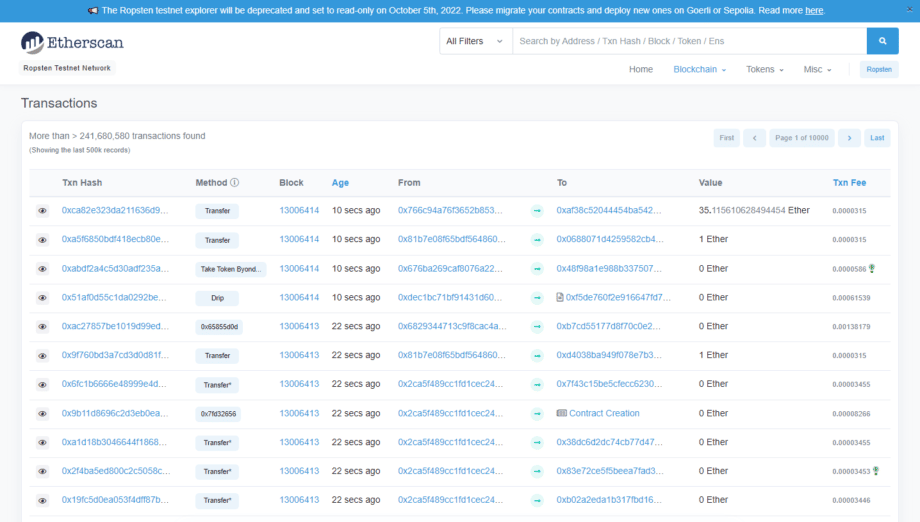
Task: Click the blue search magnifier button
Action: pyautogui.click(x=882, y=41)
